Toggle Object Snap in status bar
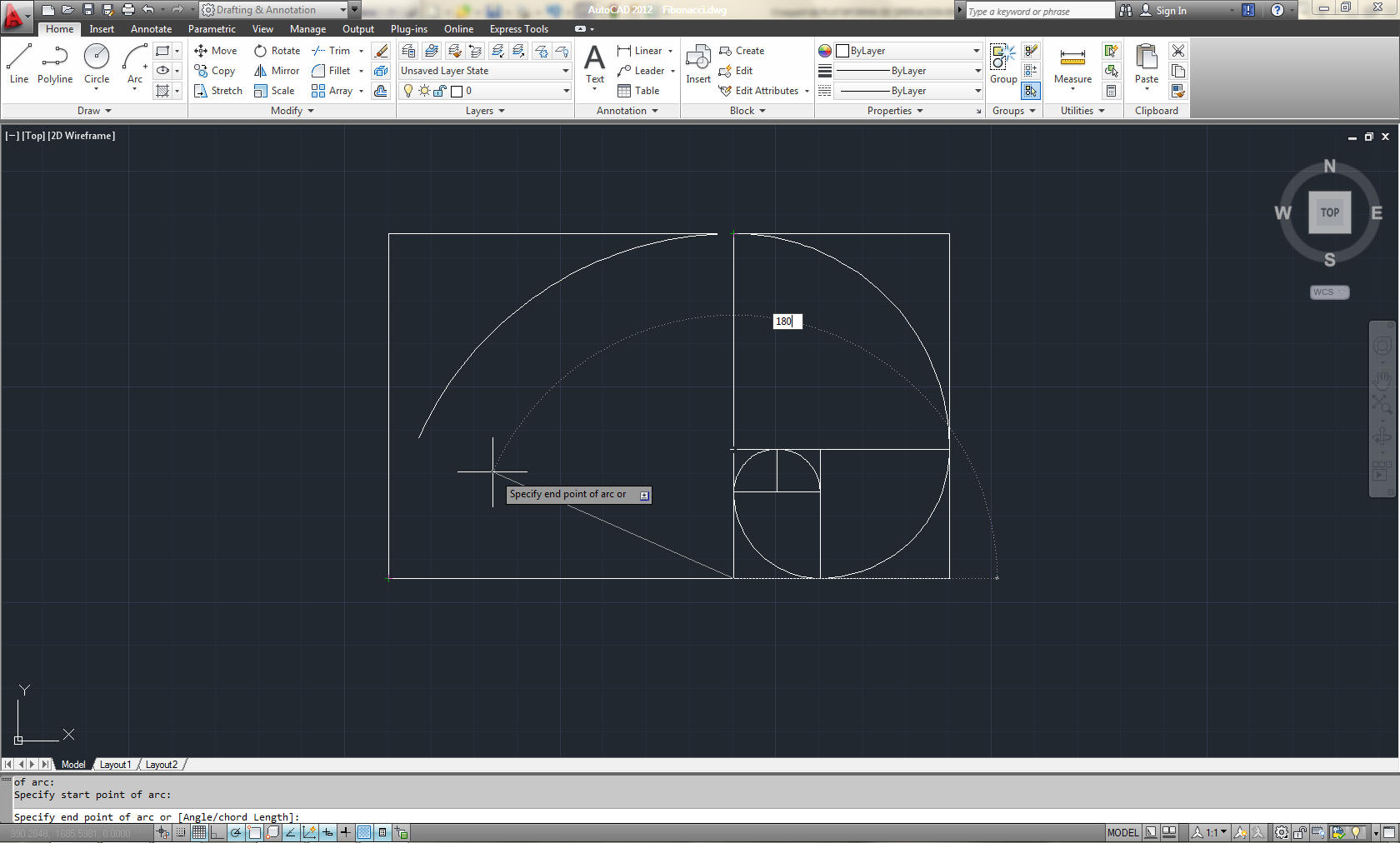Screen dimensions: 1400x843 tap(254, 832)
